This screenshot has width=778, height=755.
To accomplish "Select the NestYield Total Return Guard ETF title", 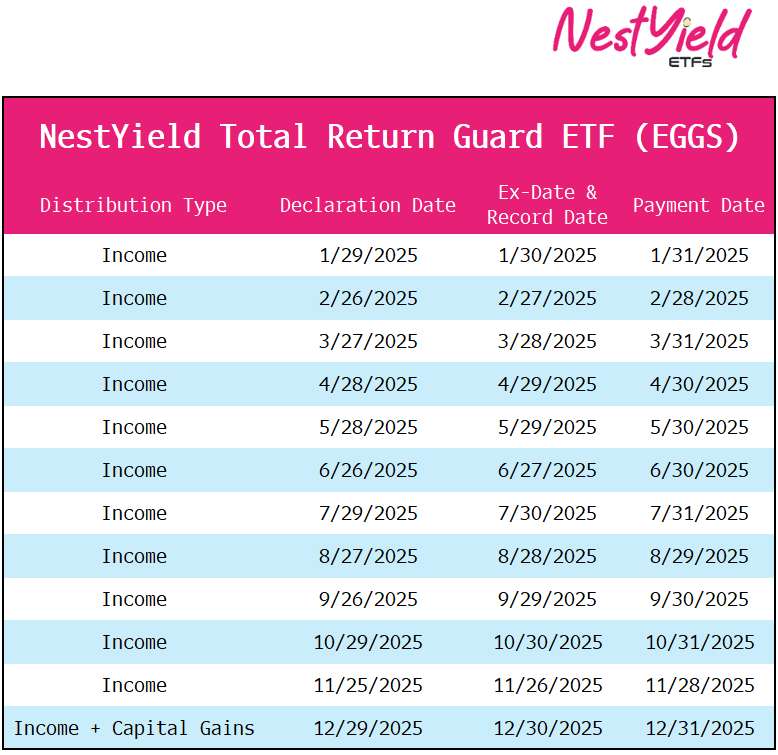I will [389, 136].
